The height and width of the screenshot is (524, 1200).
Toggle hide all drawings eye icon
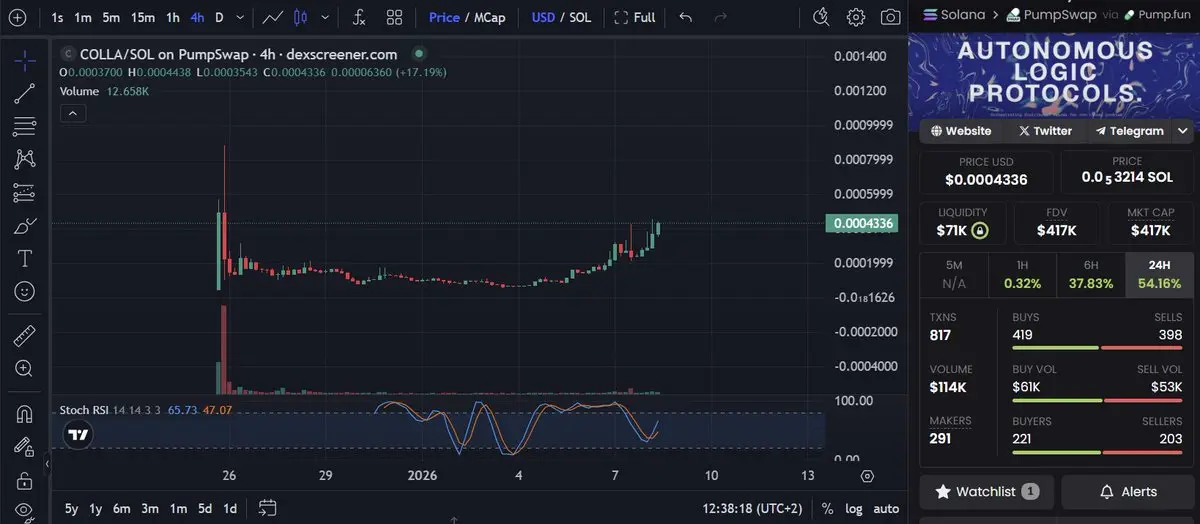pyautogui.click(x=25, y=511)
